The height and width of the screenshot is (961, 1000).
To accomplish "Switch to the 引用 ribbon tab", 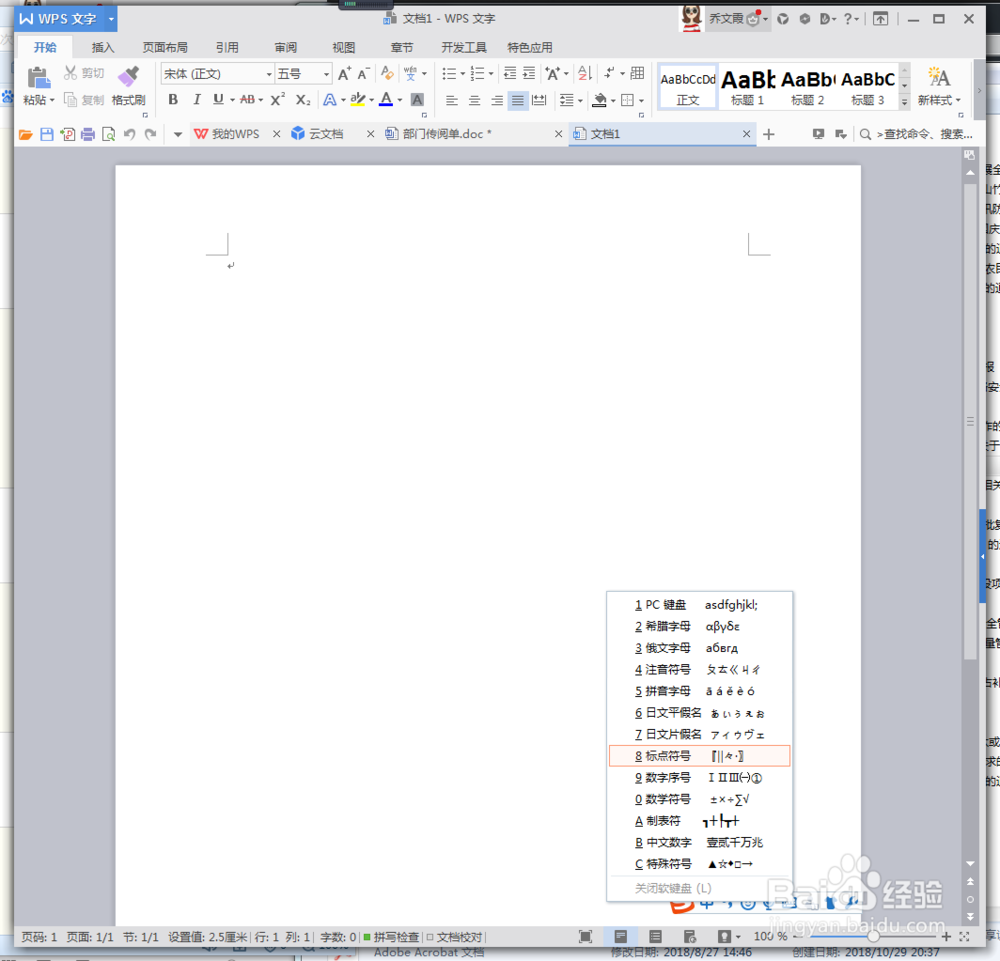I will point(226,47).
